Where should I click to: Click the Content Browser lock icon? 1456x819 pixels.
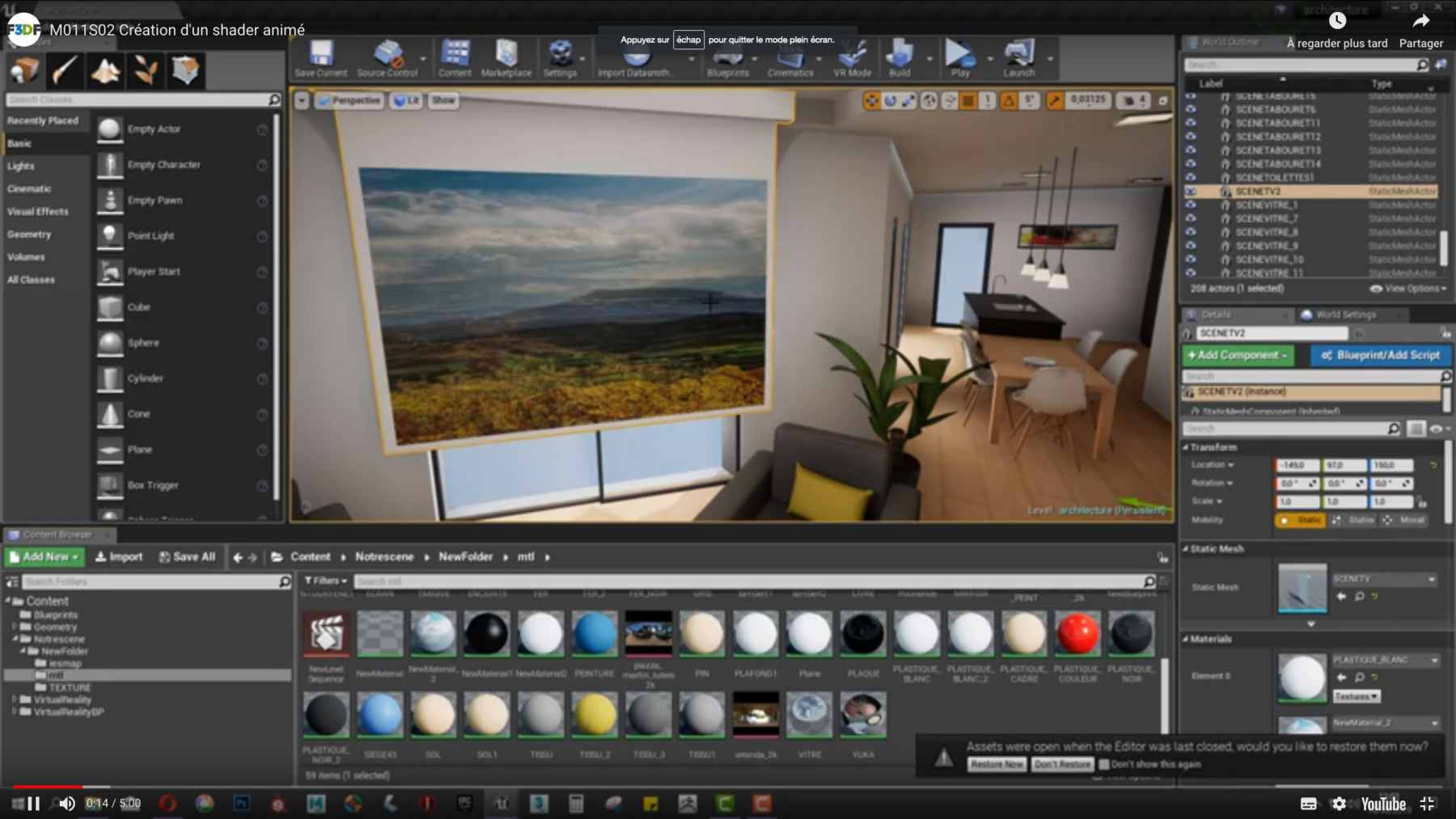coord(1162,557)
